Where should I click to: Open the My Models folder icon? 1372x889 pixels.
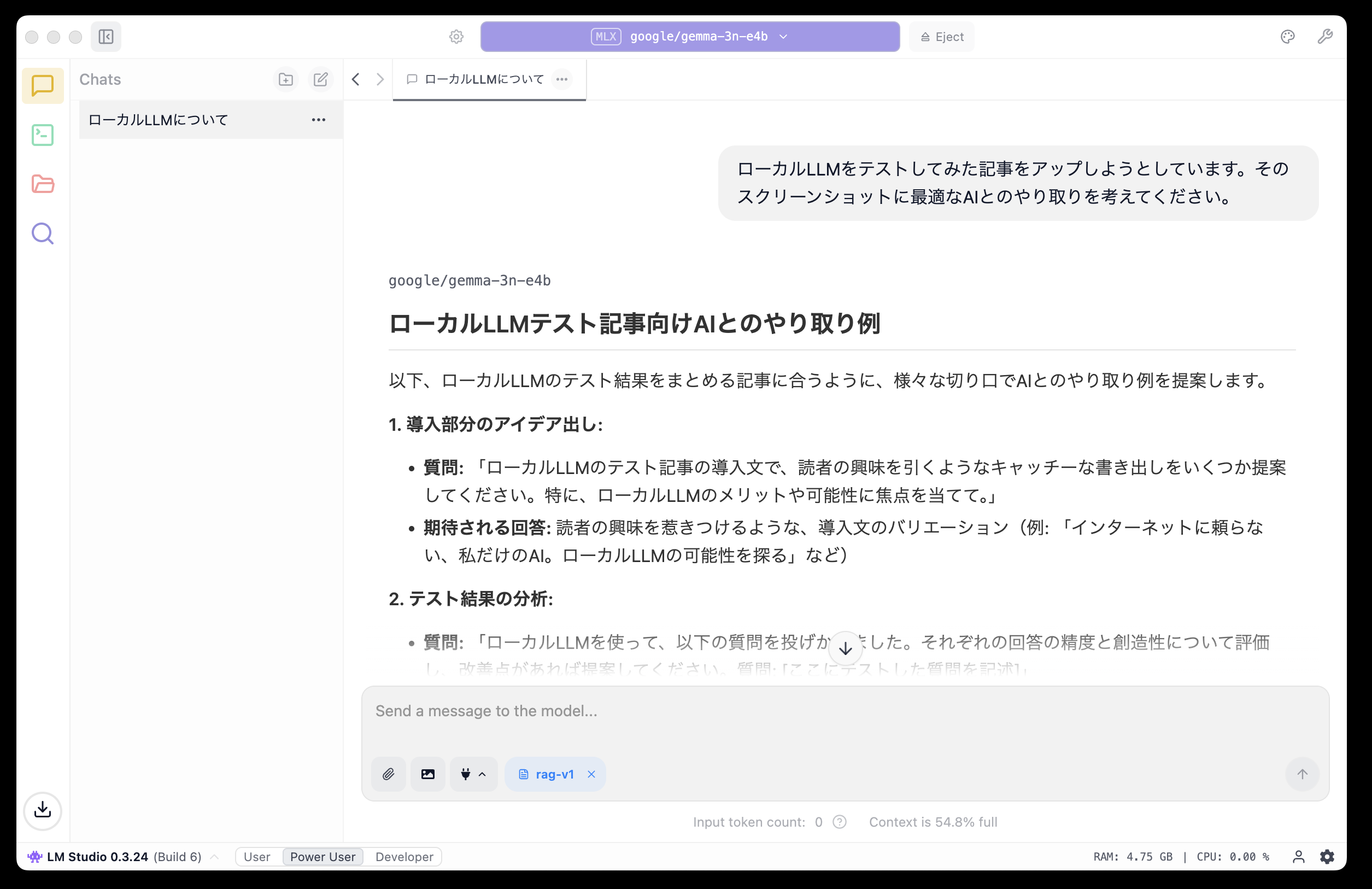43,184
